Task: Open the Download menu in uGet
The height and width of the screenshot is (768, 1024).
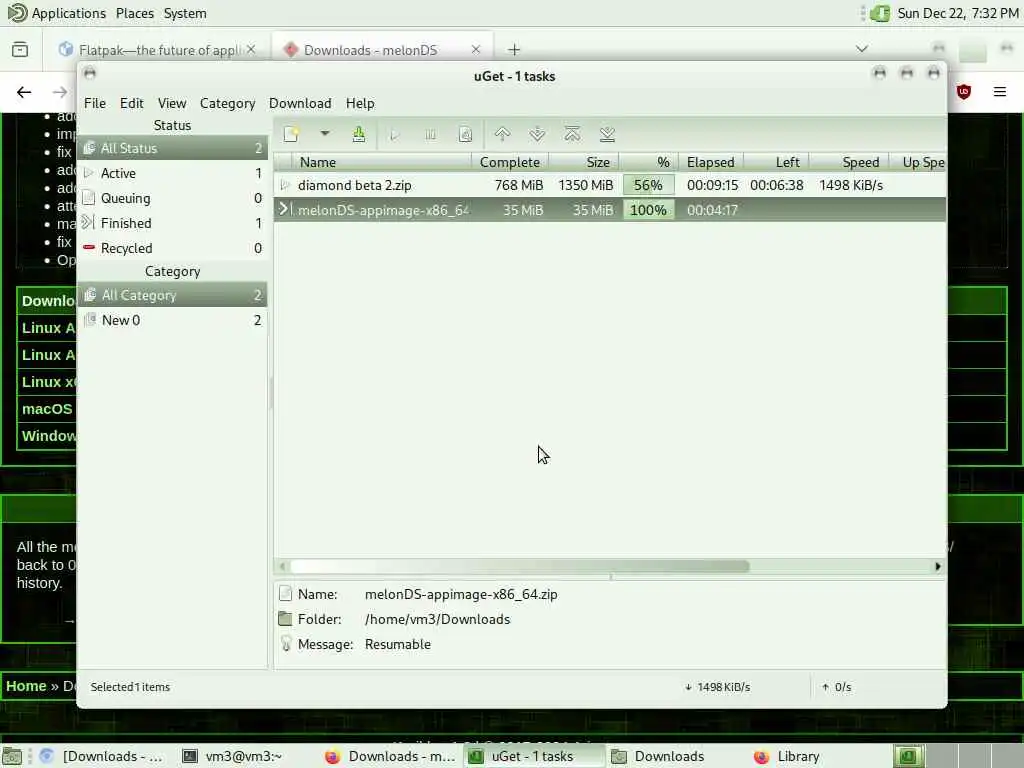Action: (x=300, y=103)
